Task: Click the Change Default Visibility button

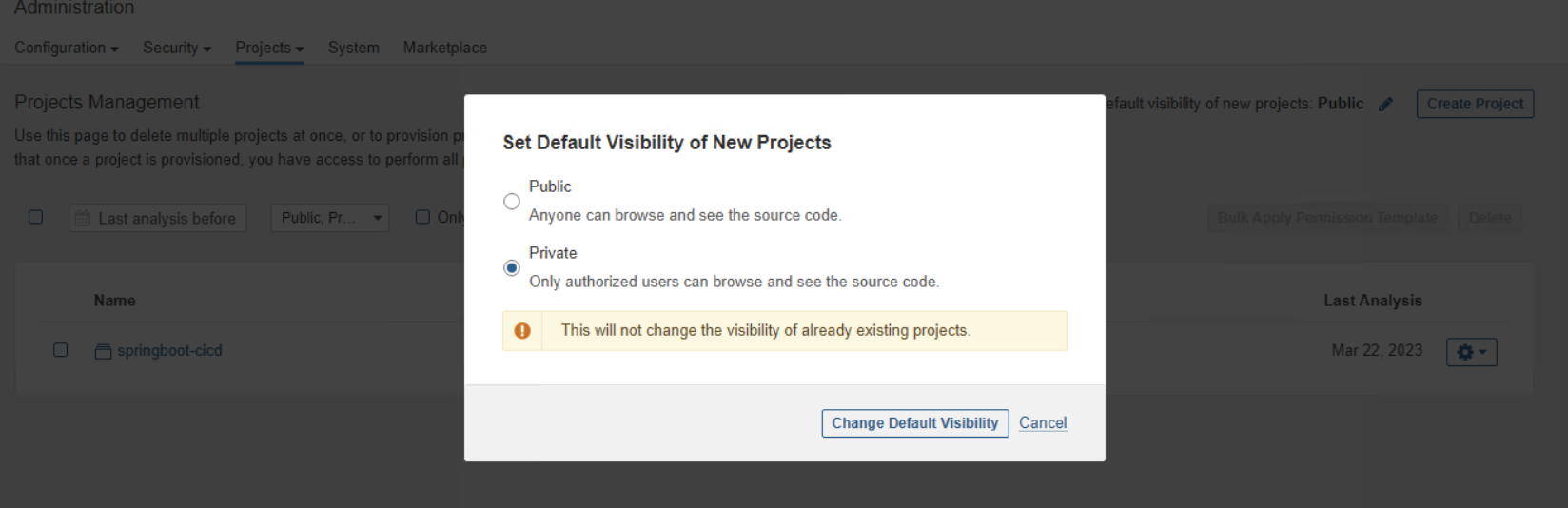Action: click(915, 423)
